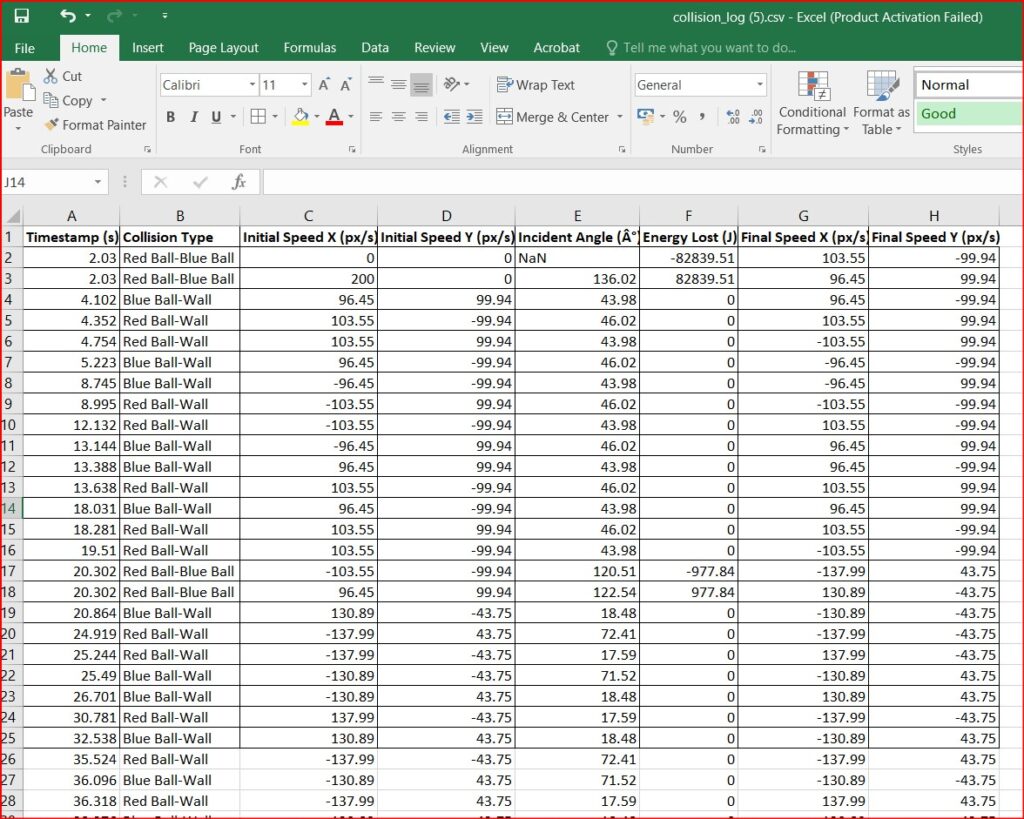Switch to the Formulas tab
Image resolution: width=1024 pixels, height=819 pixels.
[x=309, y=47]
